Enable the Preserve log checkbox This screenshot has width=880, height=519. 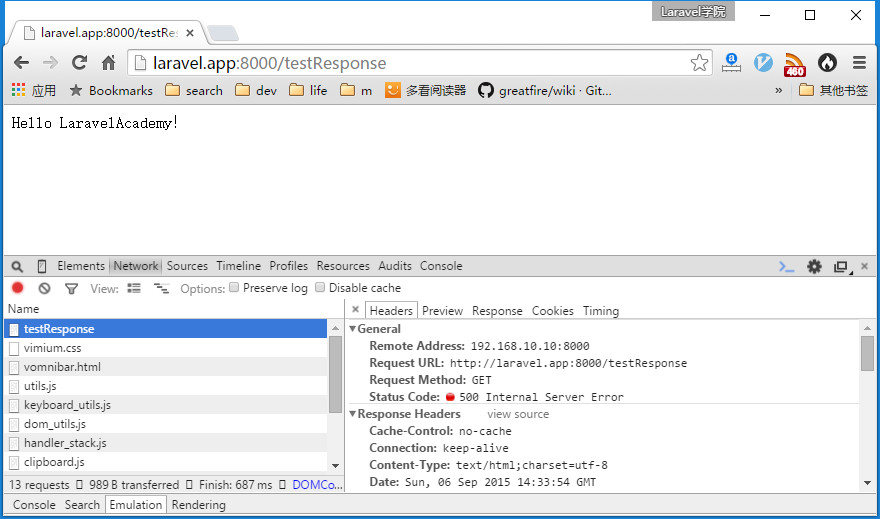234,287
